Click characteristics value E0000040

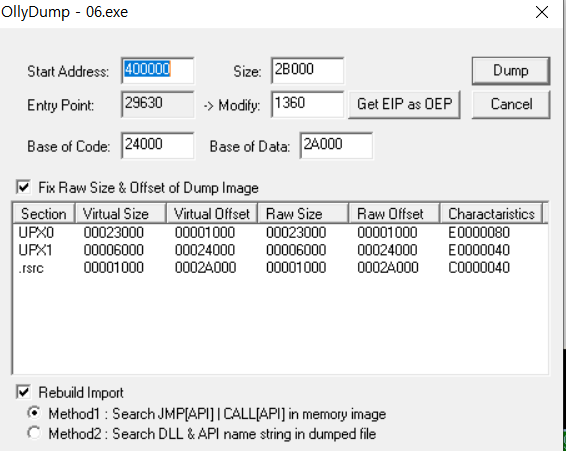click(x=479, y=250)
